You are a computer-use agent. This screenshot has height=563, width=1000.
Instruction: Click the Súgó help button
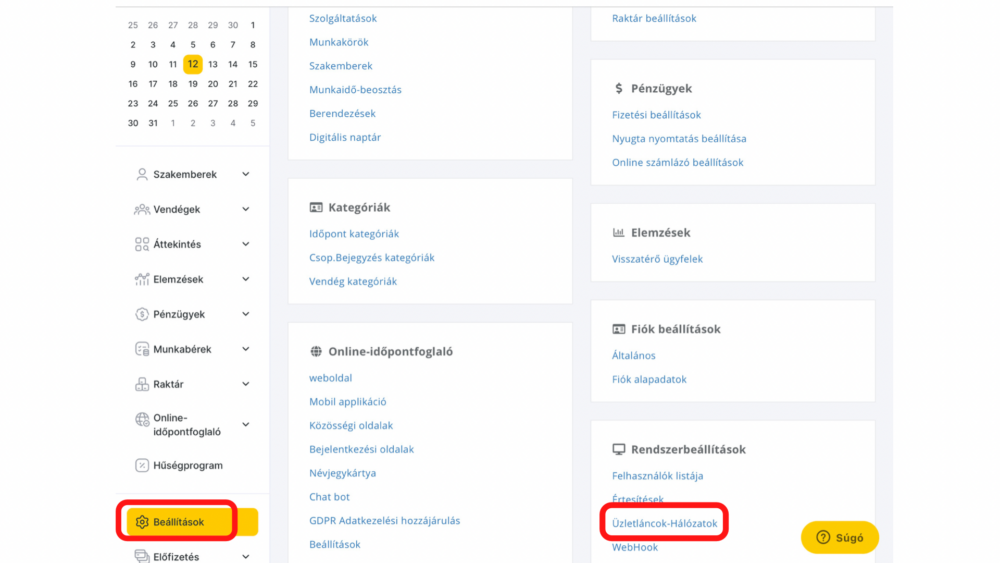tap(839, 537)
